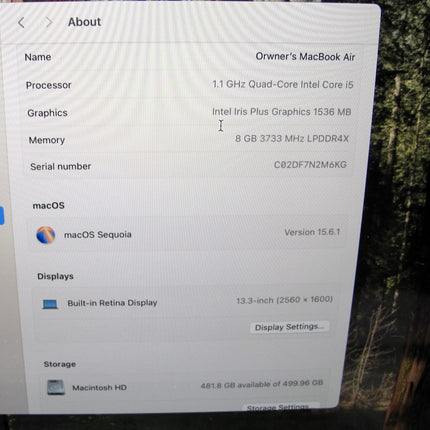Click the Storage section heading
The height and width of the screenshot is (430, 430).
60,364
